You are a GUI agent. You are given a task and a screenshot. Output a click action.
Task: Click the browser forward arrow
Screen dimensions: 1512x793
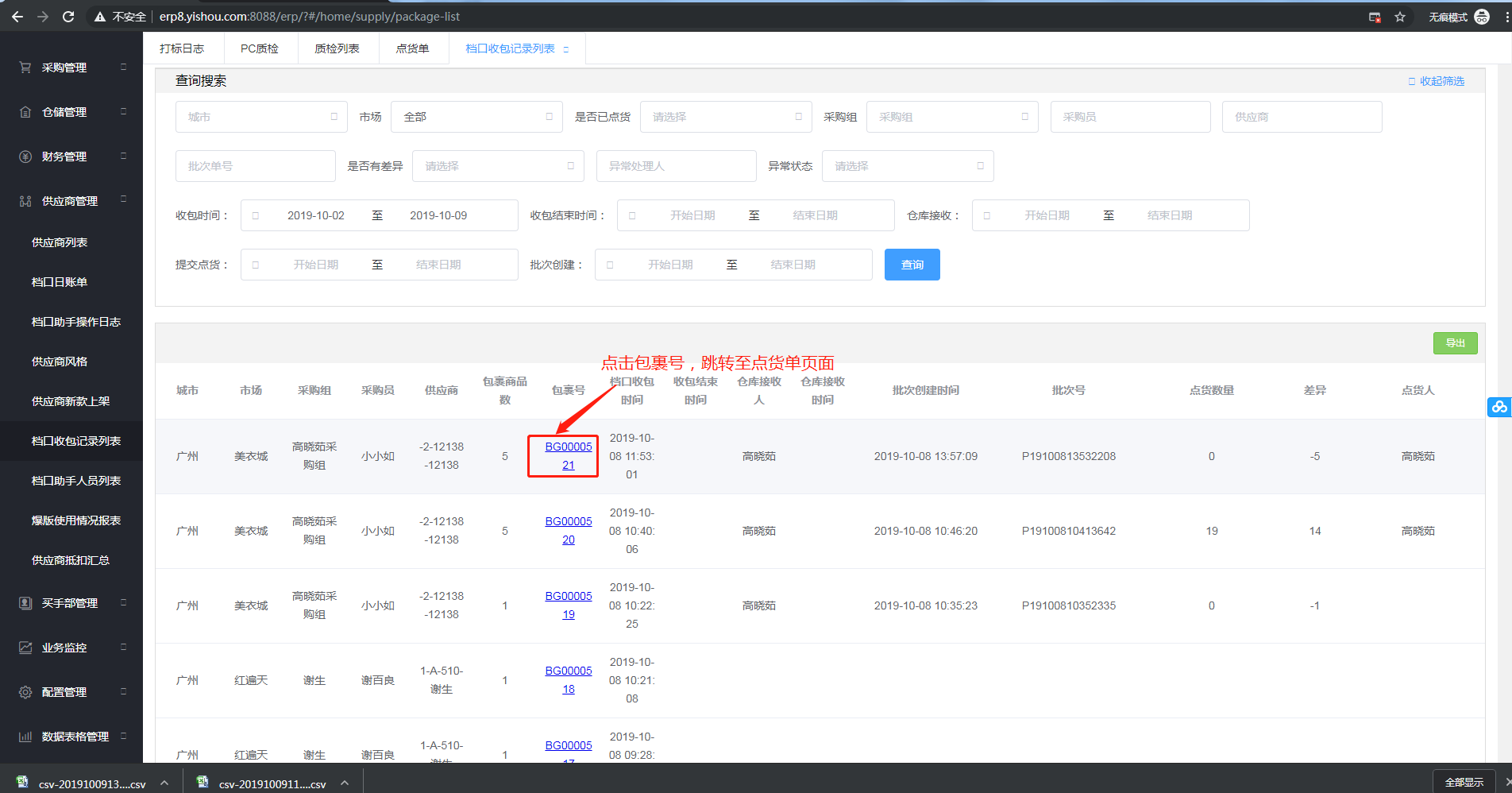pyautogui.click(x=43, y=17)
